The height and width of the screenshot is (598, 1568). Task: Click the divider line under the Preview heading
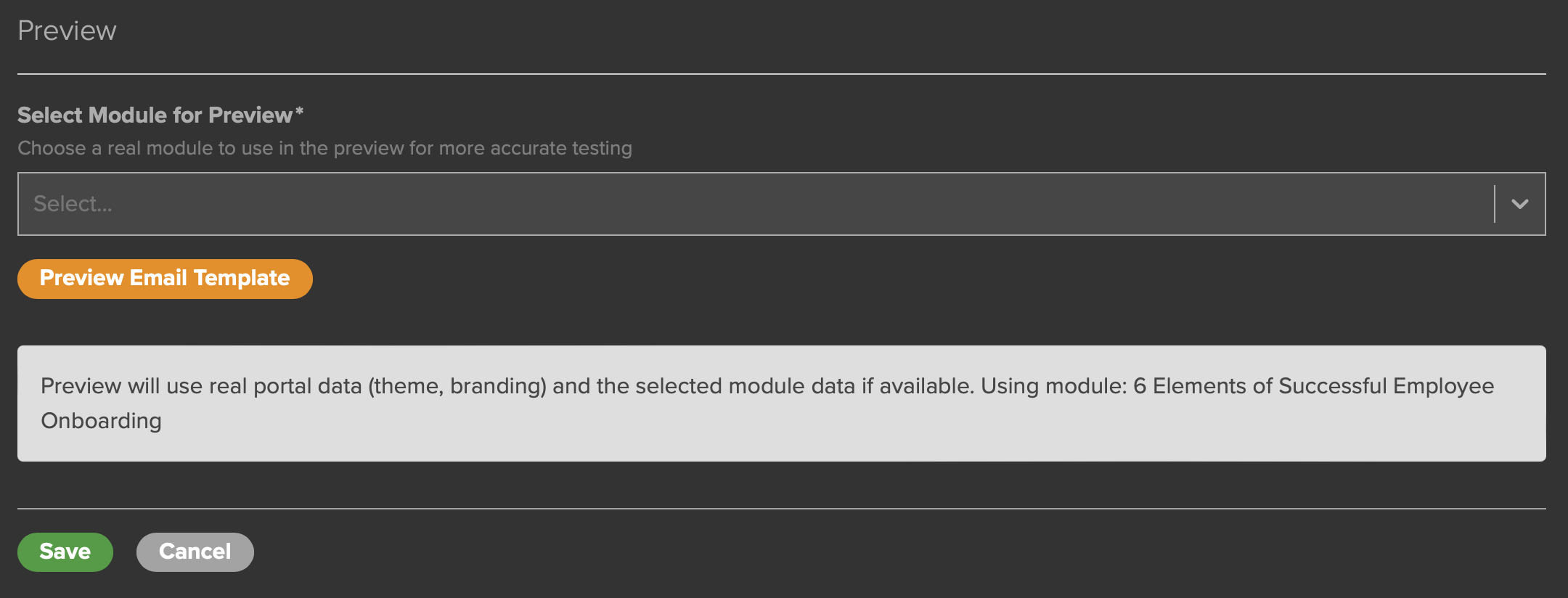coord(781,73)
